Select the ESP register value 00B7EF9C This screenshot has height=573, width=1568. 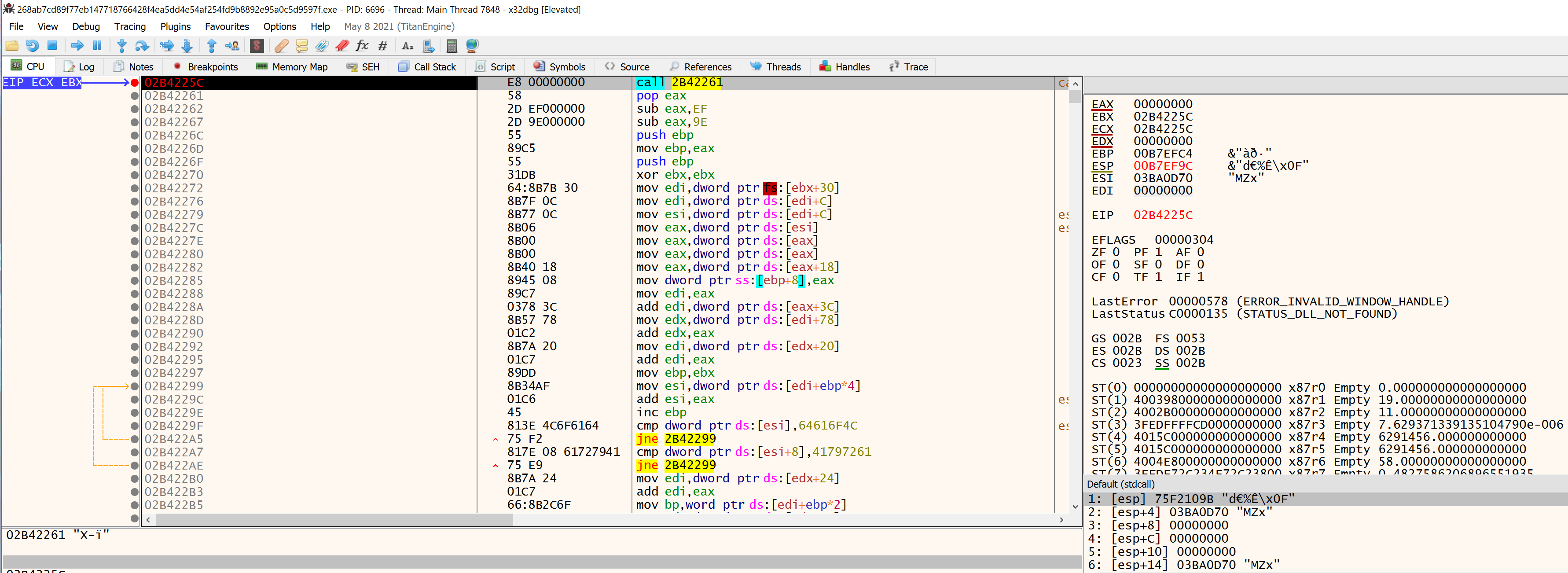tap(1163, 166)
